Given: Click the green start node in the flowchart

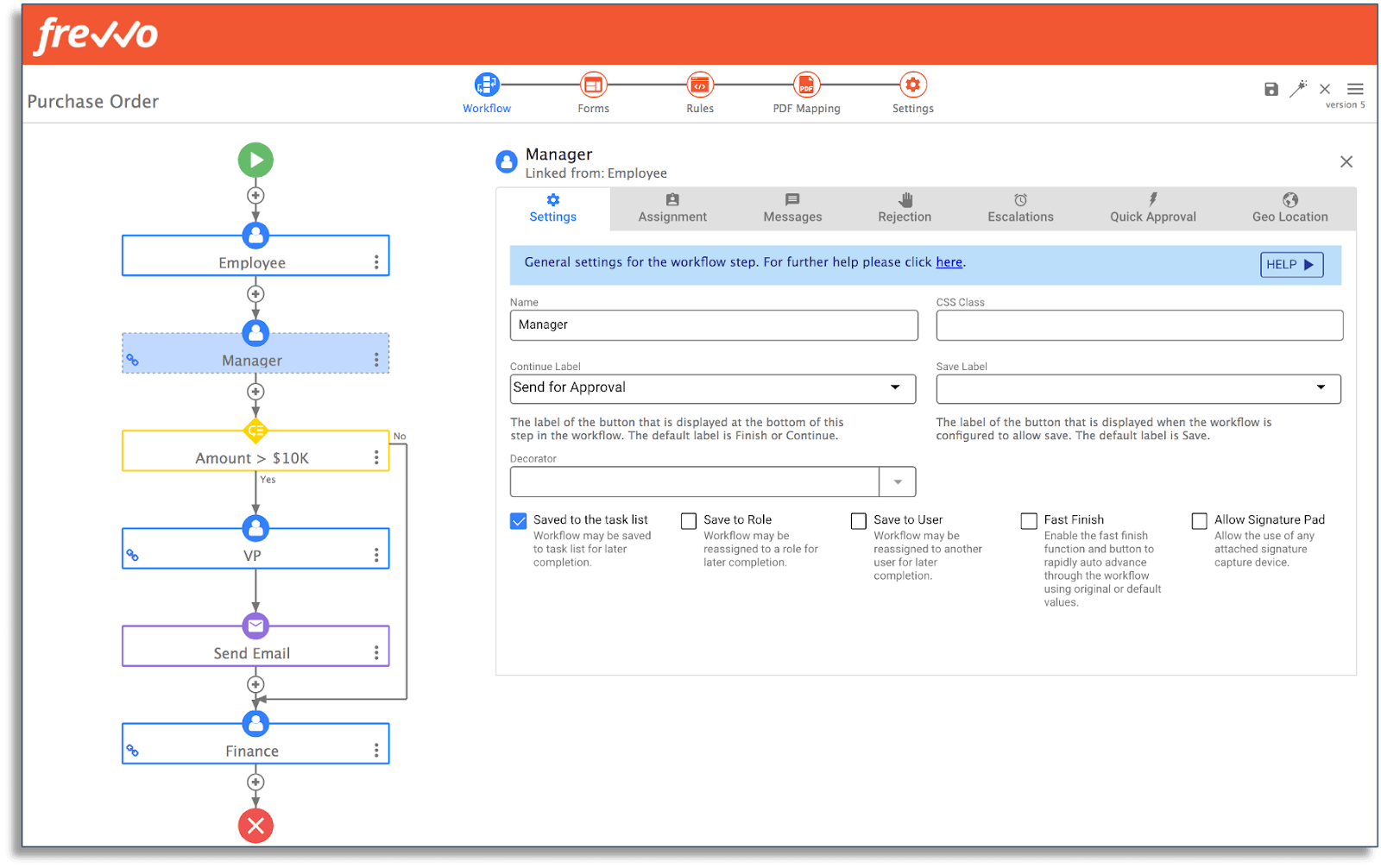Looking at the screenshot, I should coord(255,160).
